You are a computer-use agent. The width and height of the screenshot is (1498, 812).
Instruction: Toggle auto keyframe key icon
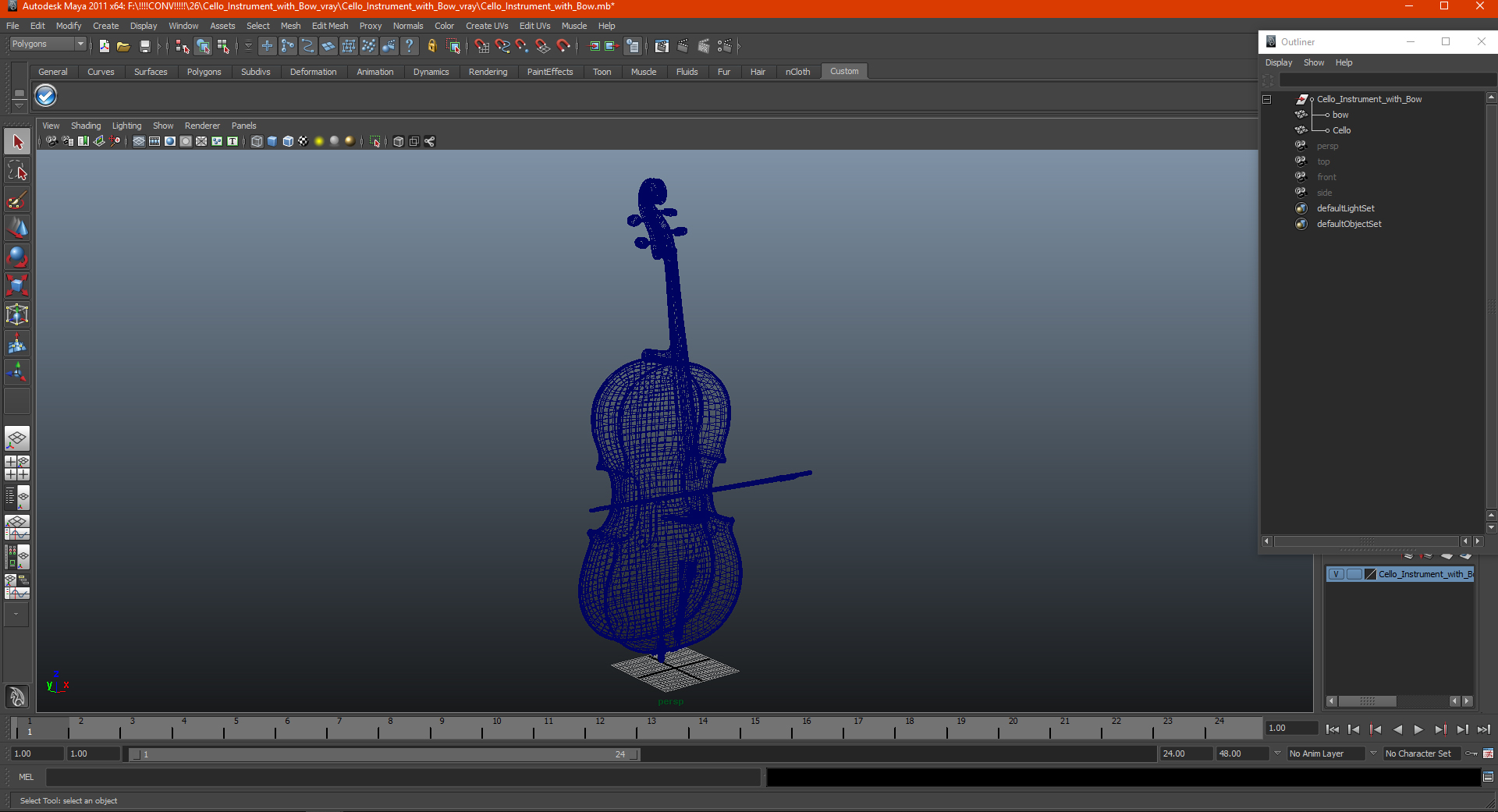[x=1471, y=753]
